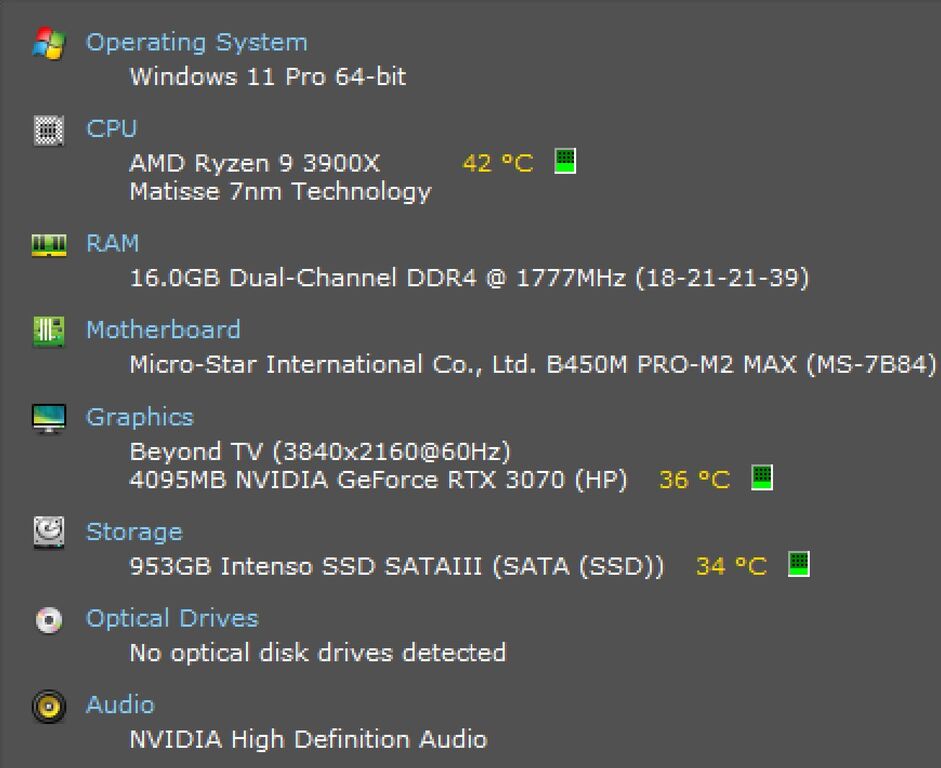Click green temperature indicator beside GPU 36 °C
This screenshot has height=768, width=941.
pos(762,478)
